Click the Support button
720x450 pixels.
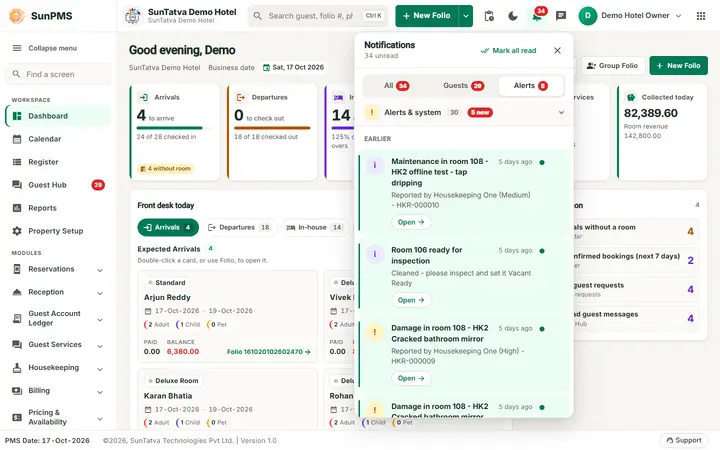pos(683,440)
